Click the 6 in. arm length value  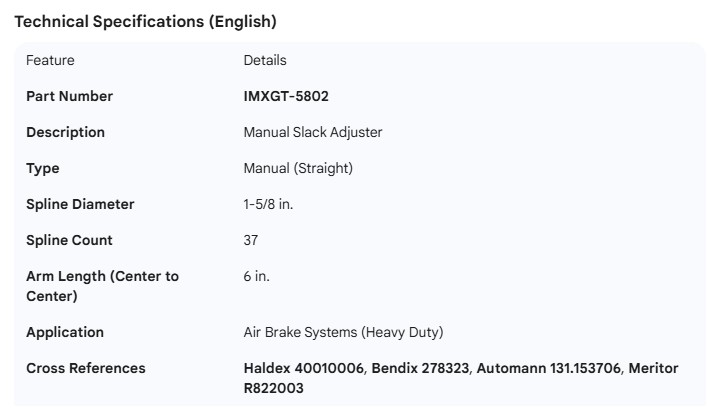(x=256, y=276)
